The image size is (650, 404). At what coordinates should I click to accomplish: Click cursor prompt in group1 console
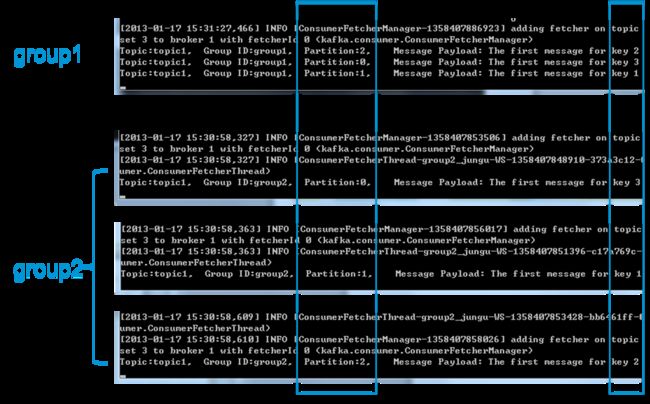click(x=124, y=87)
